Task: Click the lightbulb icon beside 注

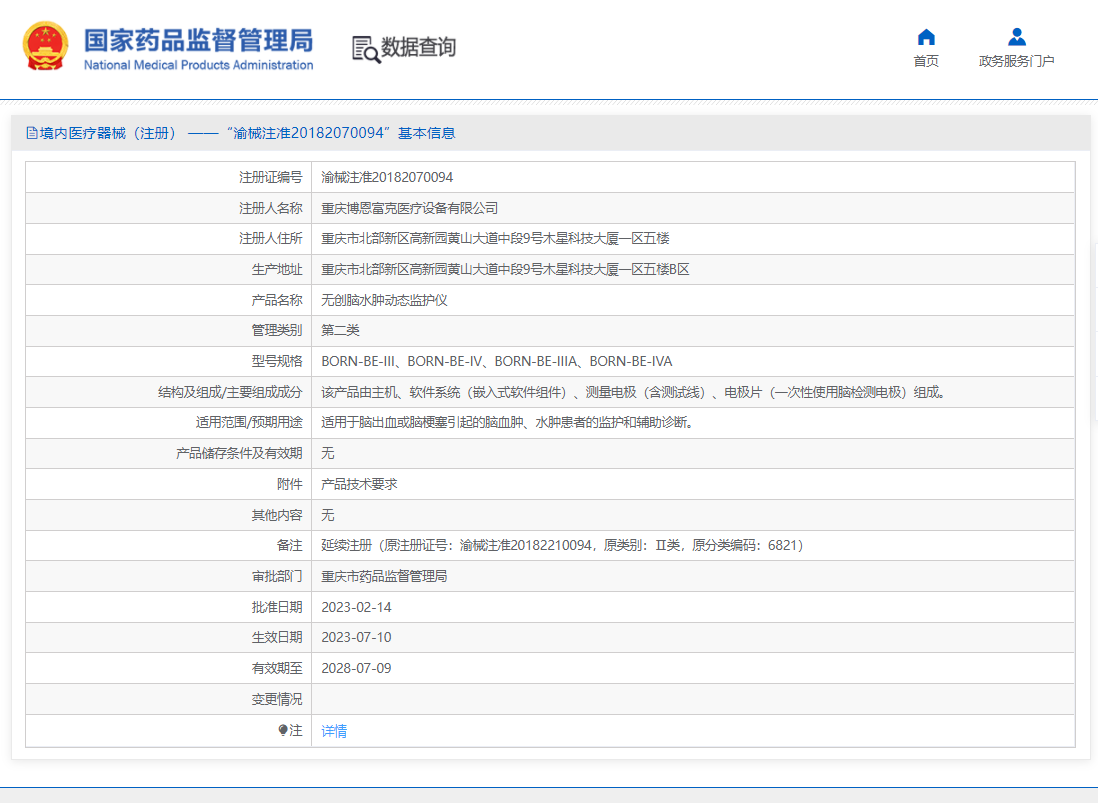Action: coord(283,730)
